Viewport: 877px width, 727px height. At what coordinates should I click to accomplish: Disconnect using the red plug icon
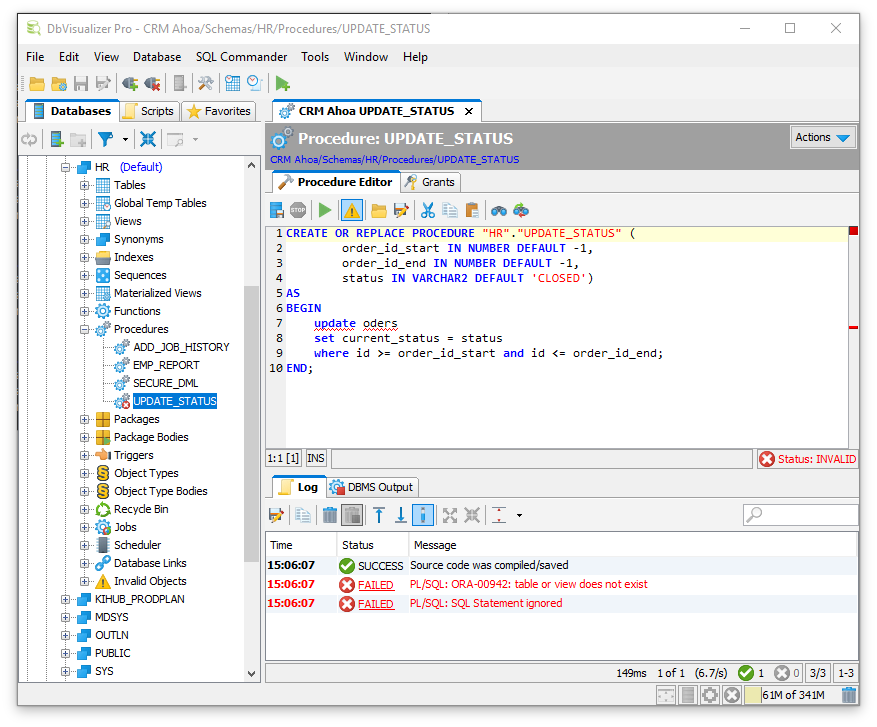coord(152,83)
